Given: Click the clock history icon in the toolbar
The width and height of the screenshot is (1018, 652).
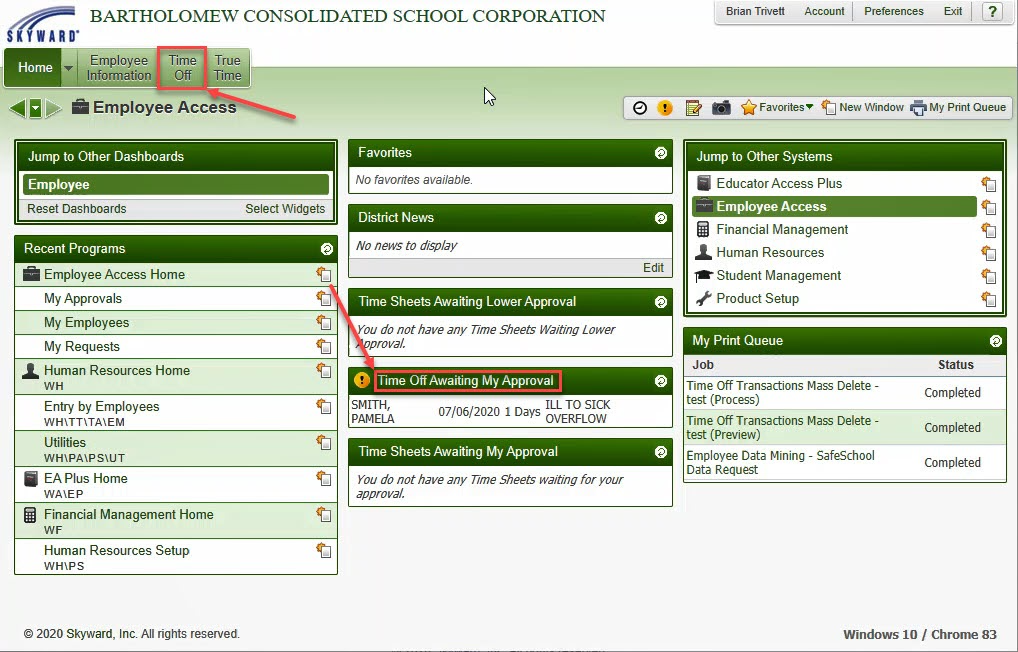Looking at the screenshot, I should [639, 107].
